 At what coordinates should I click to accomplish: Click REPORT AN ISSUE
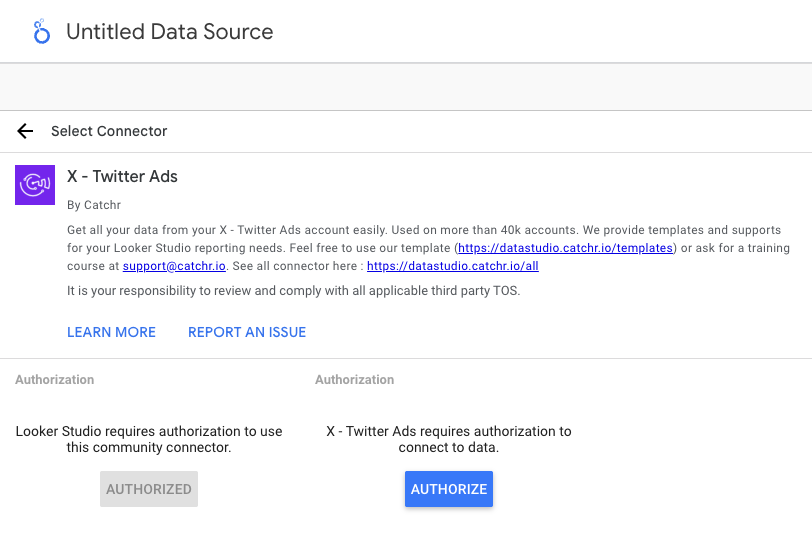[247, 332]
